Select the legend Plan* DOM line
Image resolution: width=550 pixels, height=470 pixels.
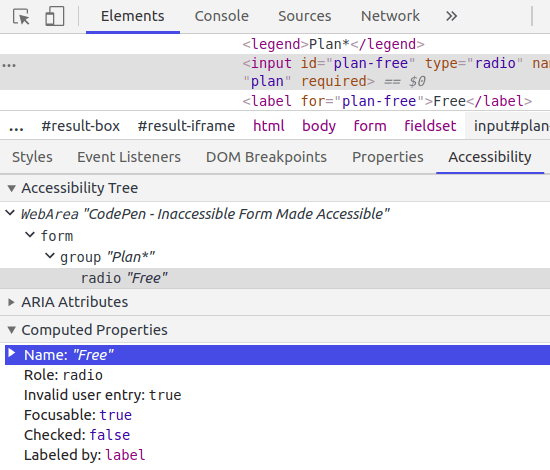(x=333, y=44)
